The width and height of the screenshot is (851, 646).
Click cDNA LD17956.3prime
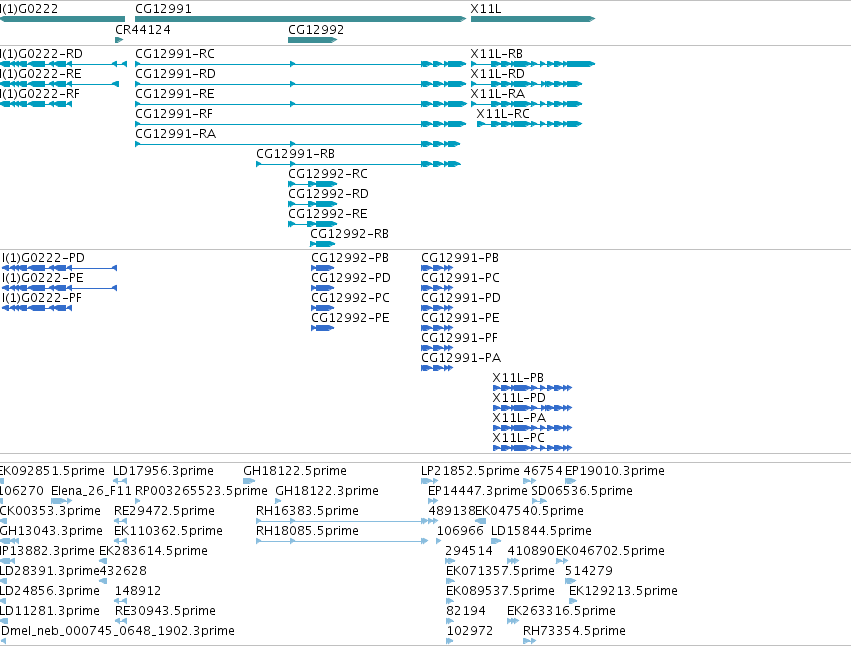(120, 481)
